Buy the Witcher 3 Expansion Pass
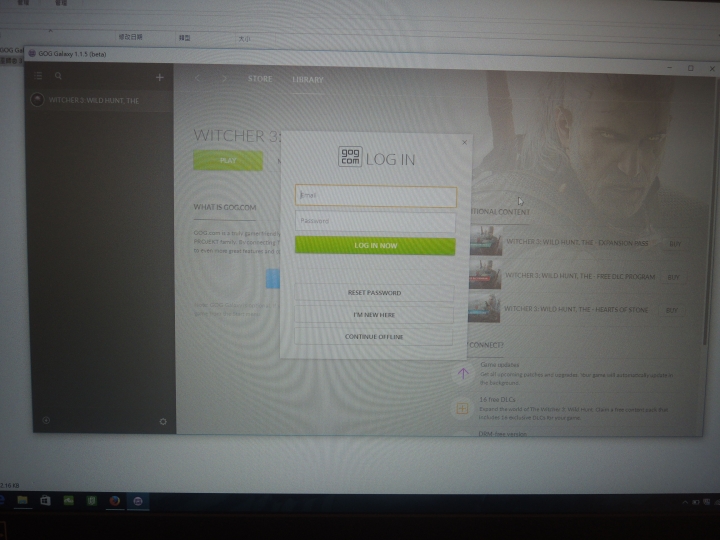 point(675,244)
